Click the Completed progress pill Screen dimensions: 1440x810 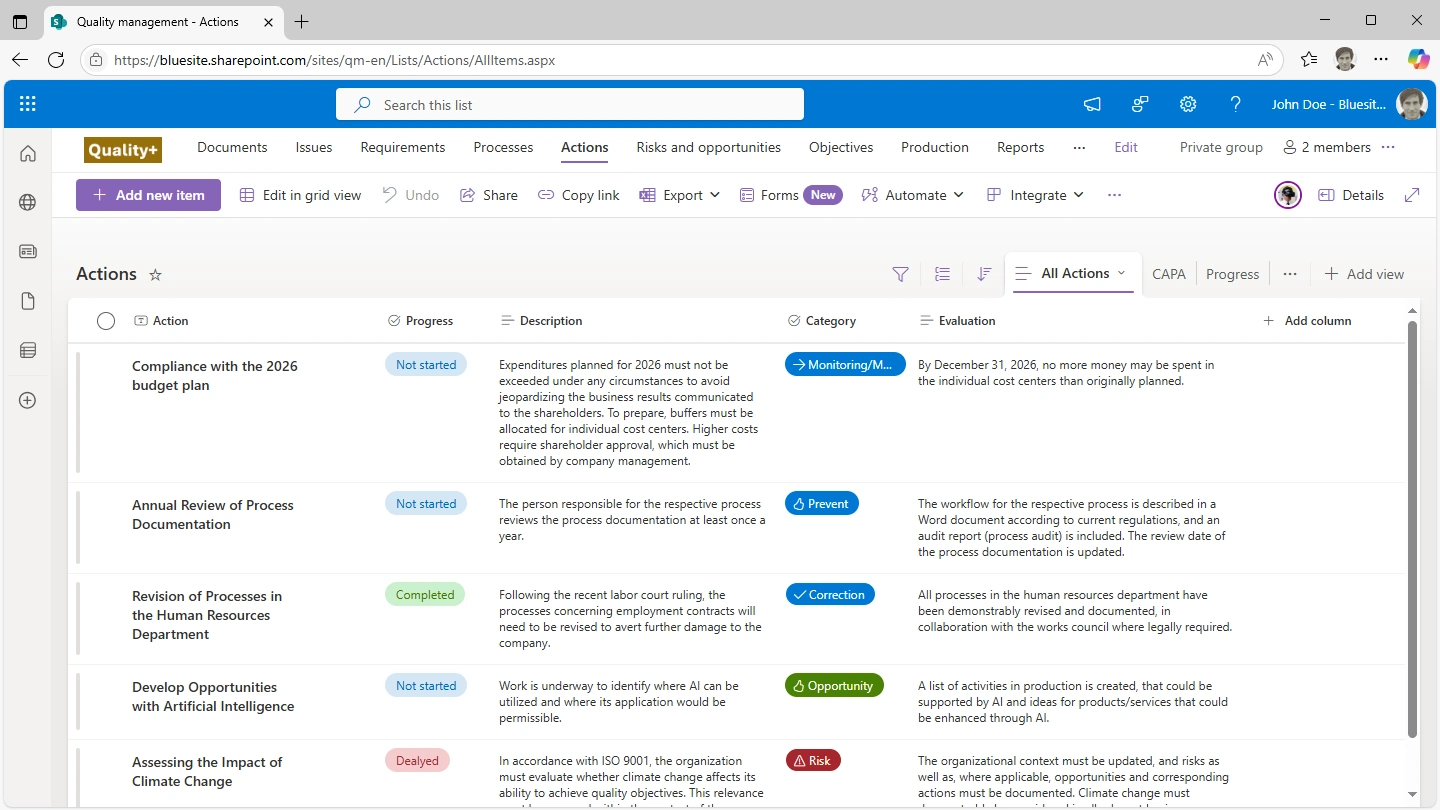click(425, 595)
